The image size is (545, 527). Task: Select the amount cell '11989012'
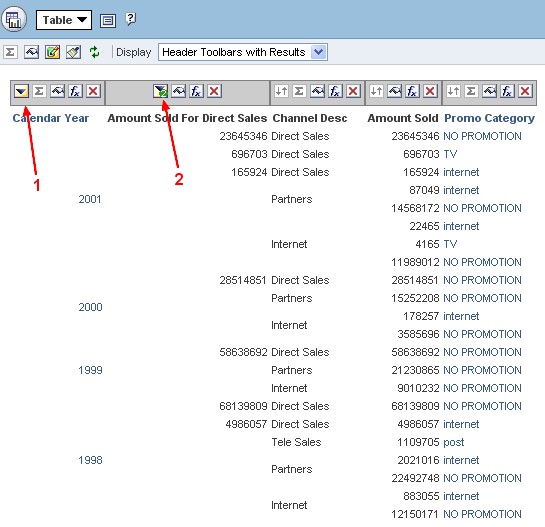click(x=415, y=262)
